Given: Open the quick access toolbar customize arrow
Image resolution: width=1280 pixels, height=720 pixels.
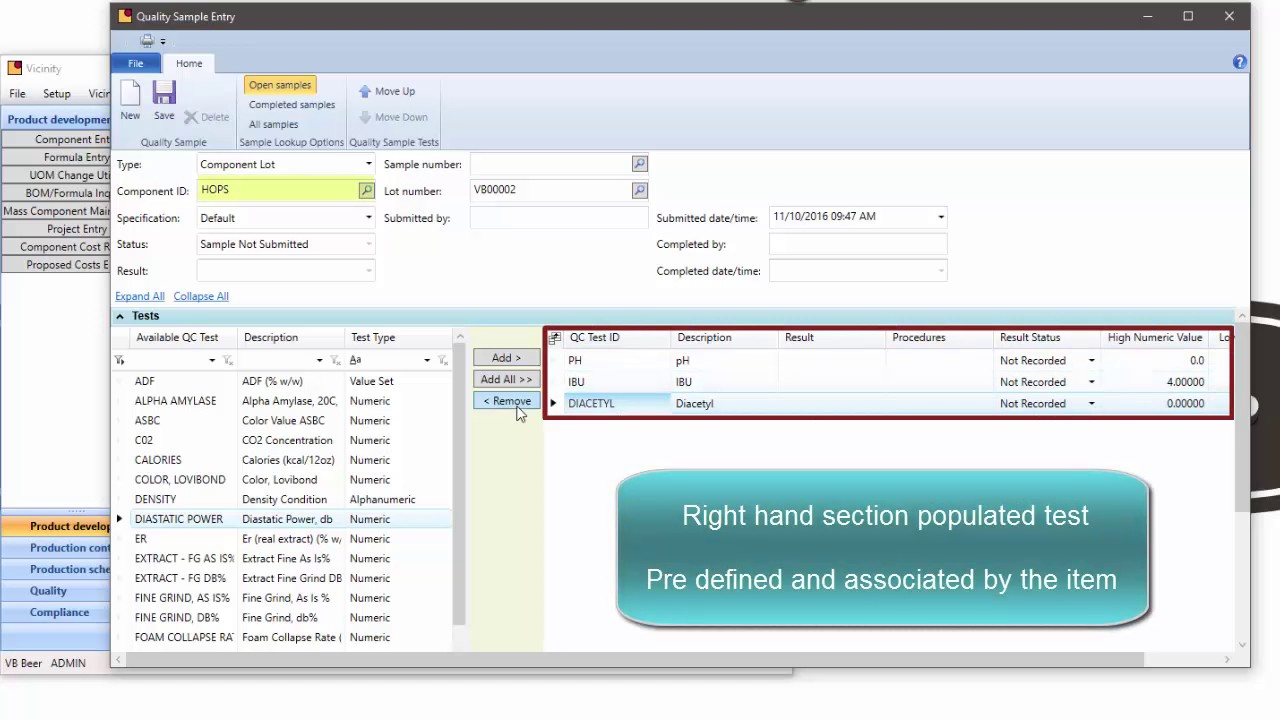Looking at the screenshot, I should point(163,41).
